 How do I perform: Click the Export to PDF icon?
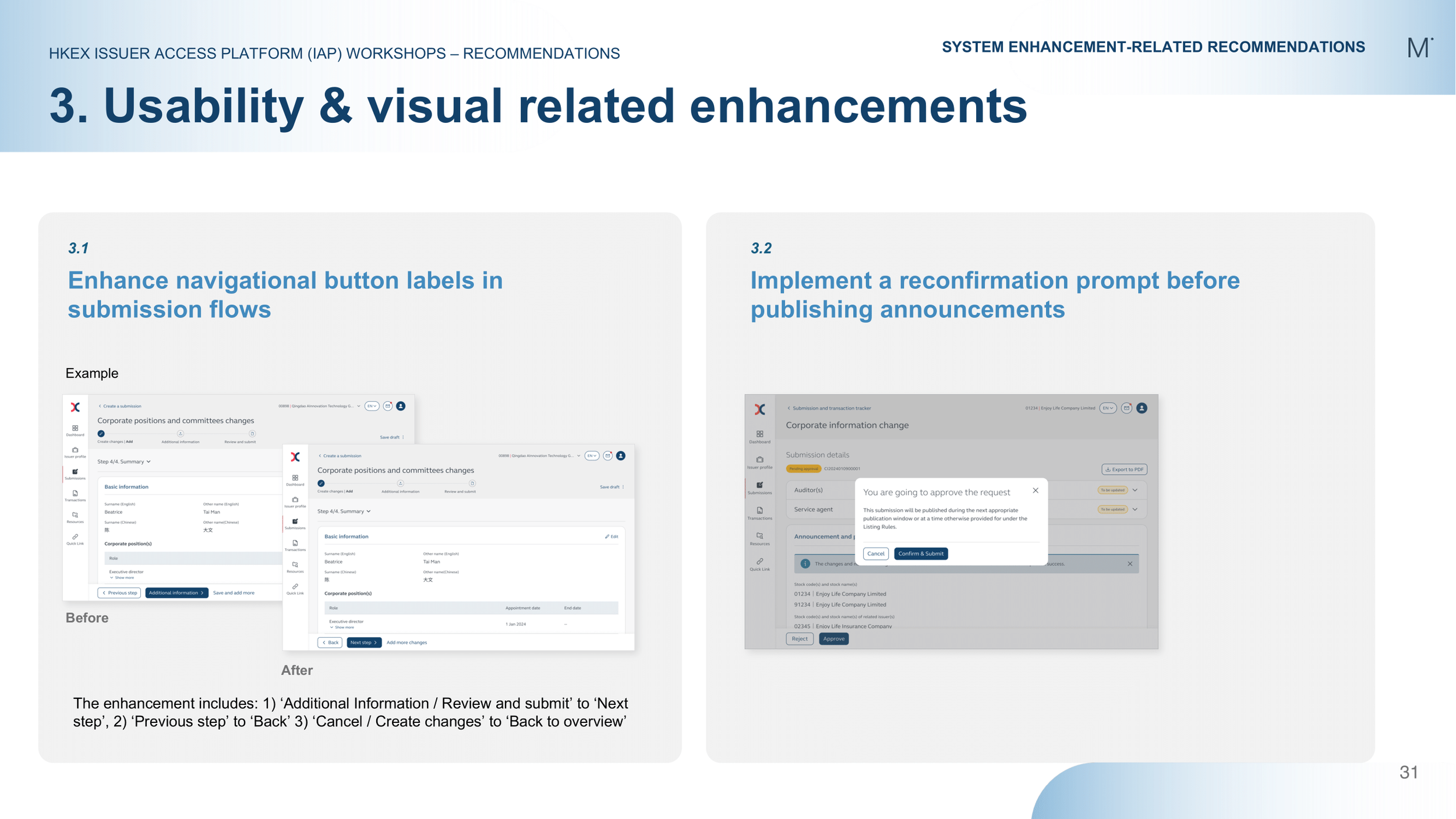click(1124, 469)
